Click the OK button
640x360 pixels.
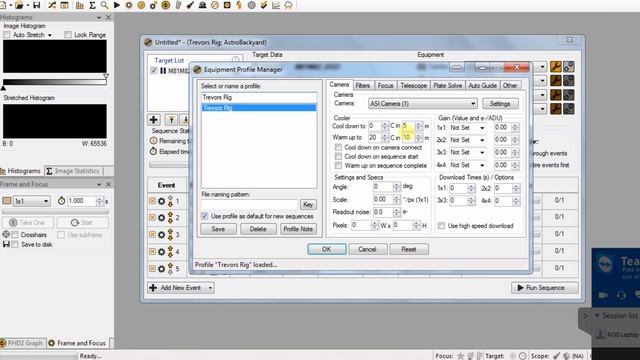pyautogui.click(x=327, y=249)
